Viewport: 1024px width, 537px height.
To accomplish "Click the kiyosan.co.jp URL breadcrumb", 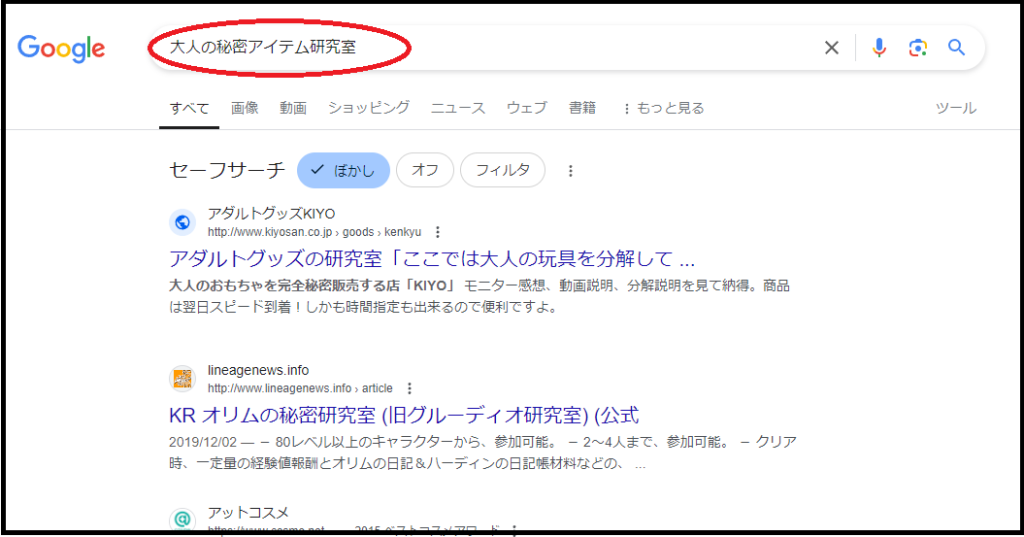I will click(314, 232).
